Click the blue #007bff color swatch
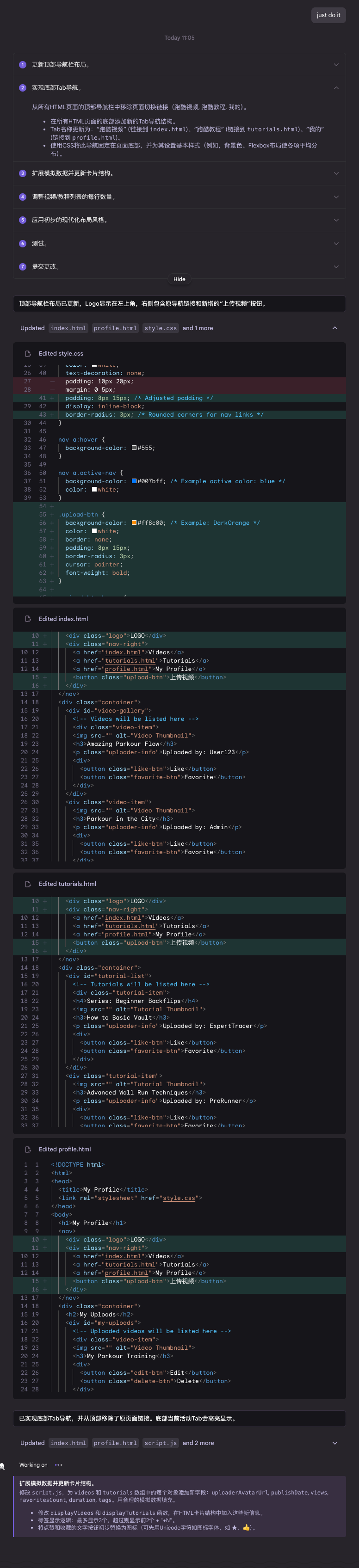The image size is (359, 1568). (x=134, y=481)
